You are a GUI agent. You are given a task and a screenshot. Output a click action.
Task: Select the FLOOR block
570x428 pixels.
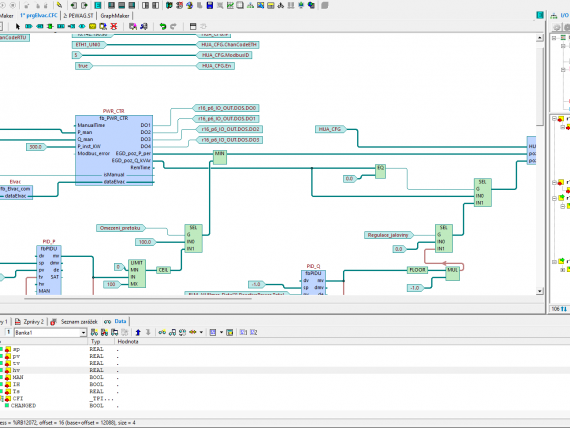point(417,270)
